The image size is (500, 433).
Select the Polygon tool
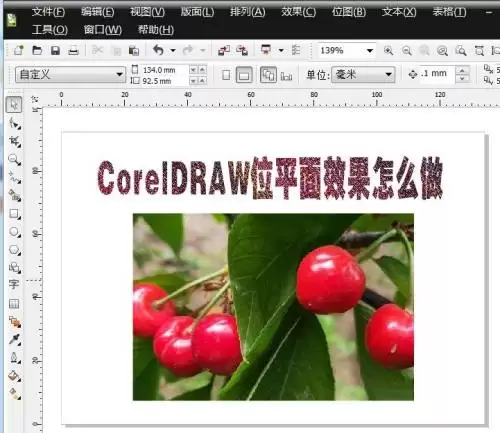(14, 250)
